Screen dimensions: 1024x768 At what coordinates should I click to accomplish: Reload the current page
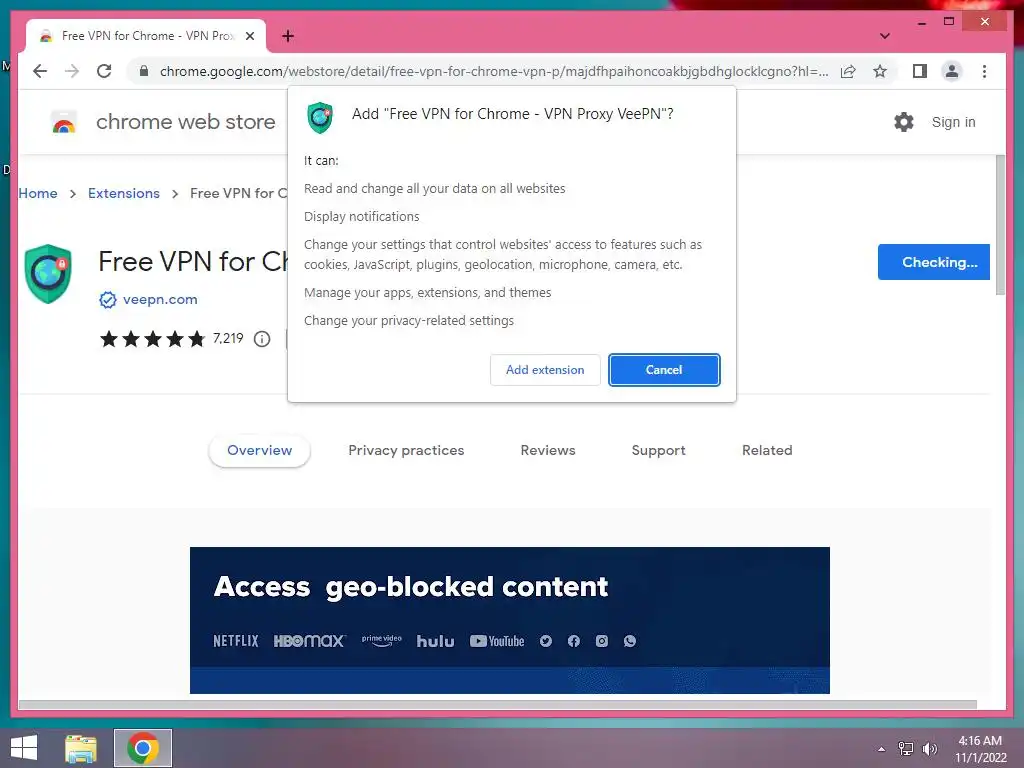[104, 71]
